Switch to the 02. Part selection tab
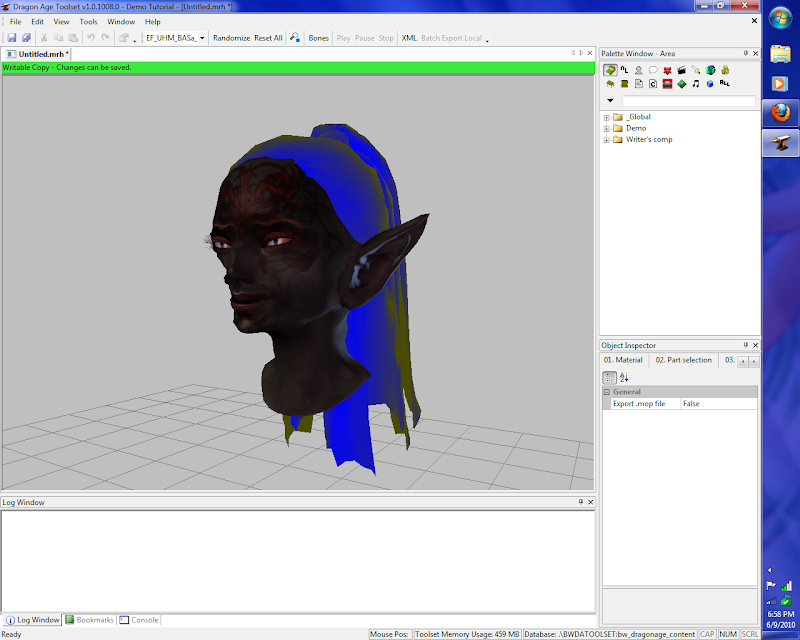Viewport: 800px width, 640px height. click(683, 360)
